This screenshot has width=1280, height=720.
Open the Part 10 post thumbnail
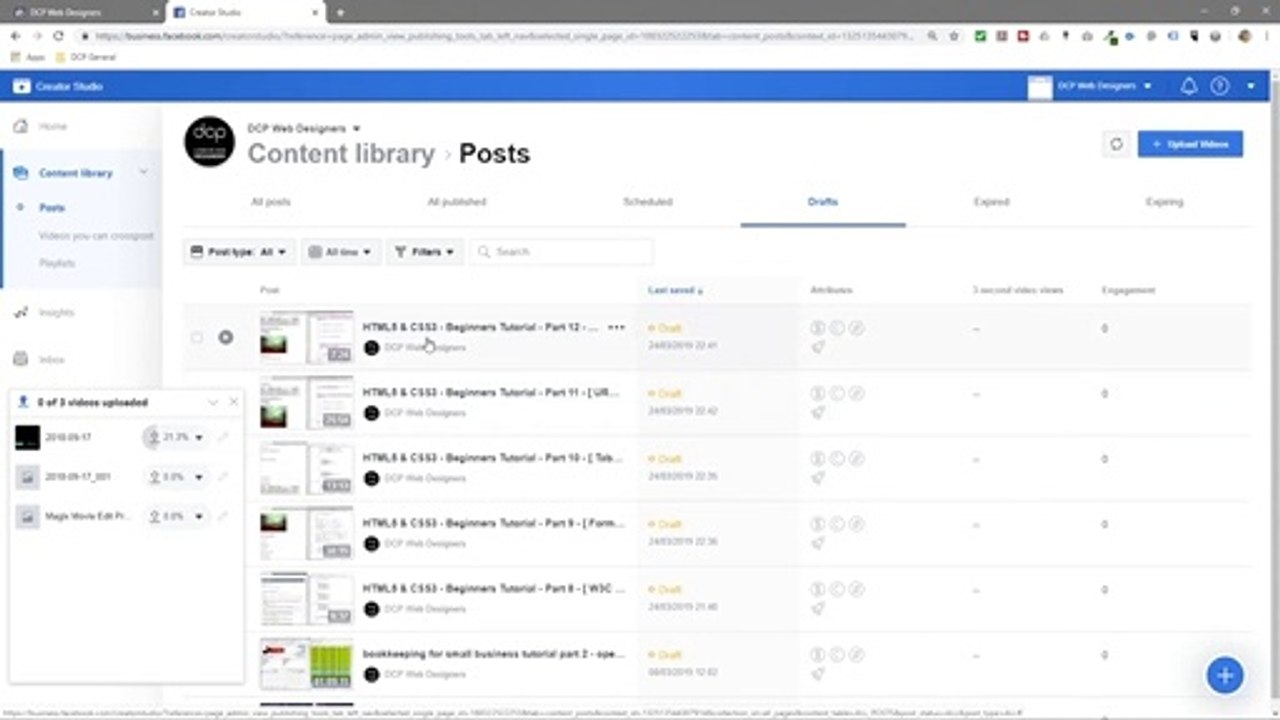(x=306, y=468)
